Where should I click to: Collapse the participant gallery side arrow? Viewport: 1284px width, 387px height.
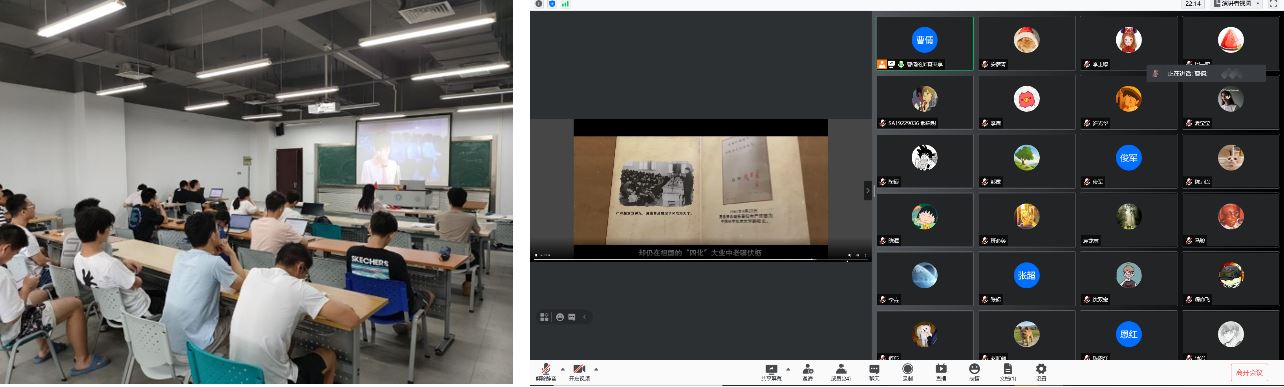(x=868, y=190)
